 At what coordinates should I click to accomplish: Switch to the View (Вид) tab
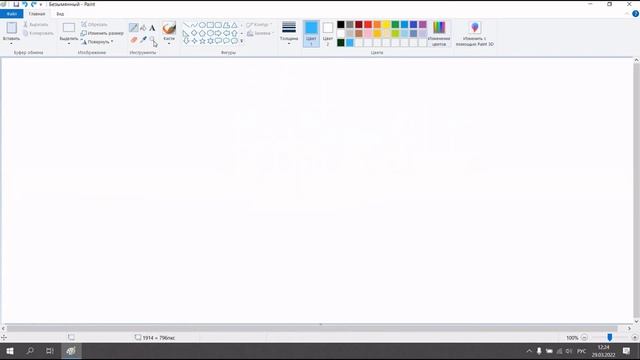coord(60,14)
